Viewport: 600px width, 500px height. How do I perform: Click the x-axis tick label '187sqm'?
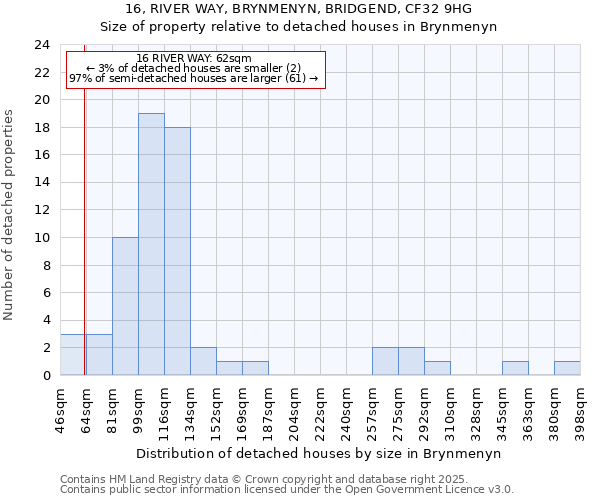[x=268, y=415]
